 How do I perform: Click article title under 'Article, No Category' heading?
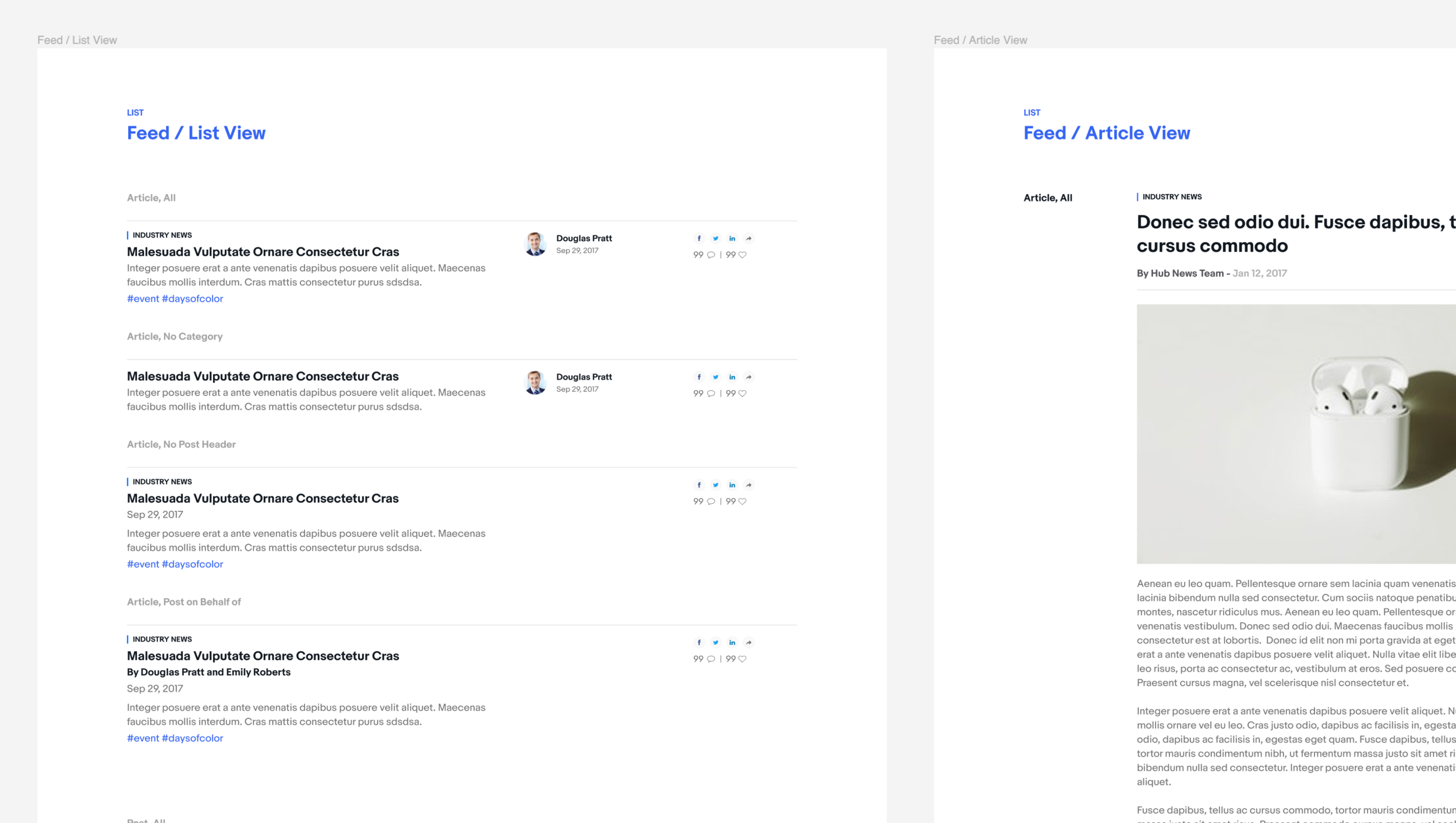(263, 376)
